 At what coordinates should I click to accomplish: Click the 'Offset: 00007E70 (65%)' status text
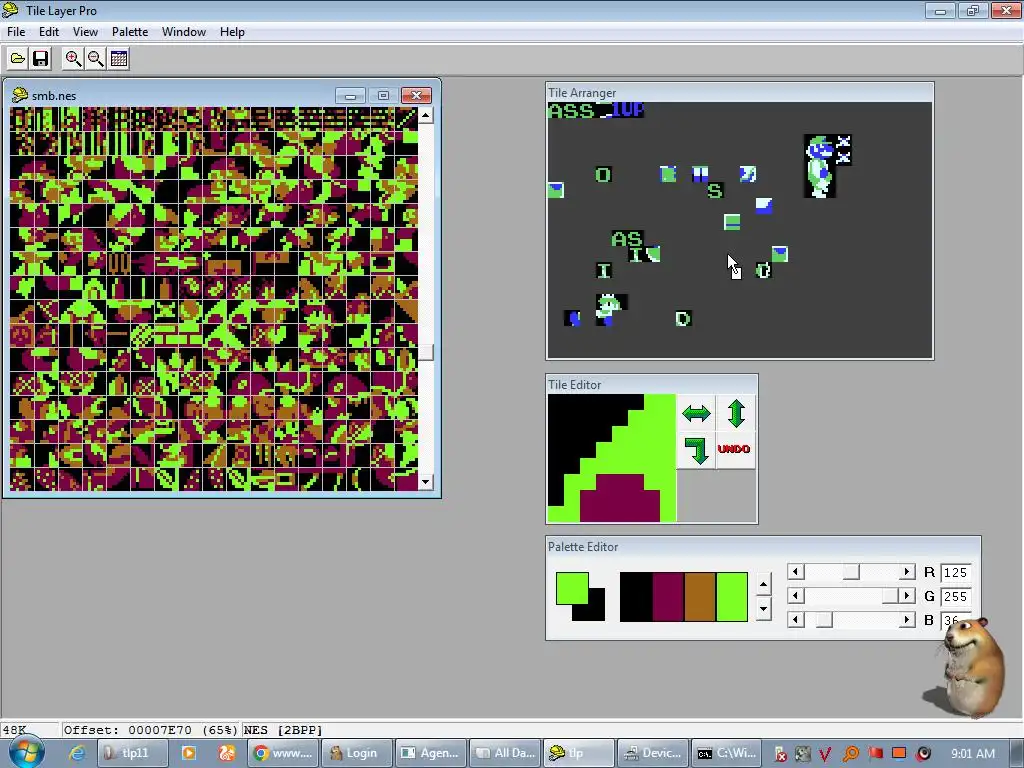[x=151, y=729]
